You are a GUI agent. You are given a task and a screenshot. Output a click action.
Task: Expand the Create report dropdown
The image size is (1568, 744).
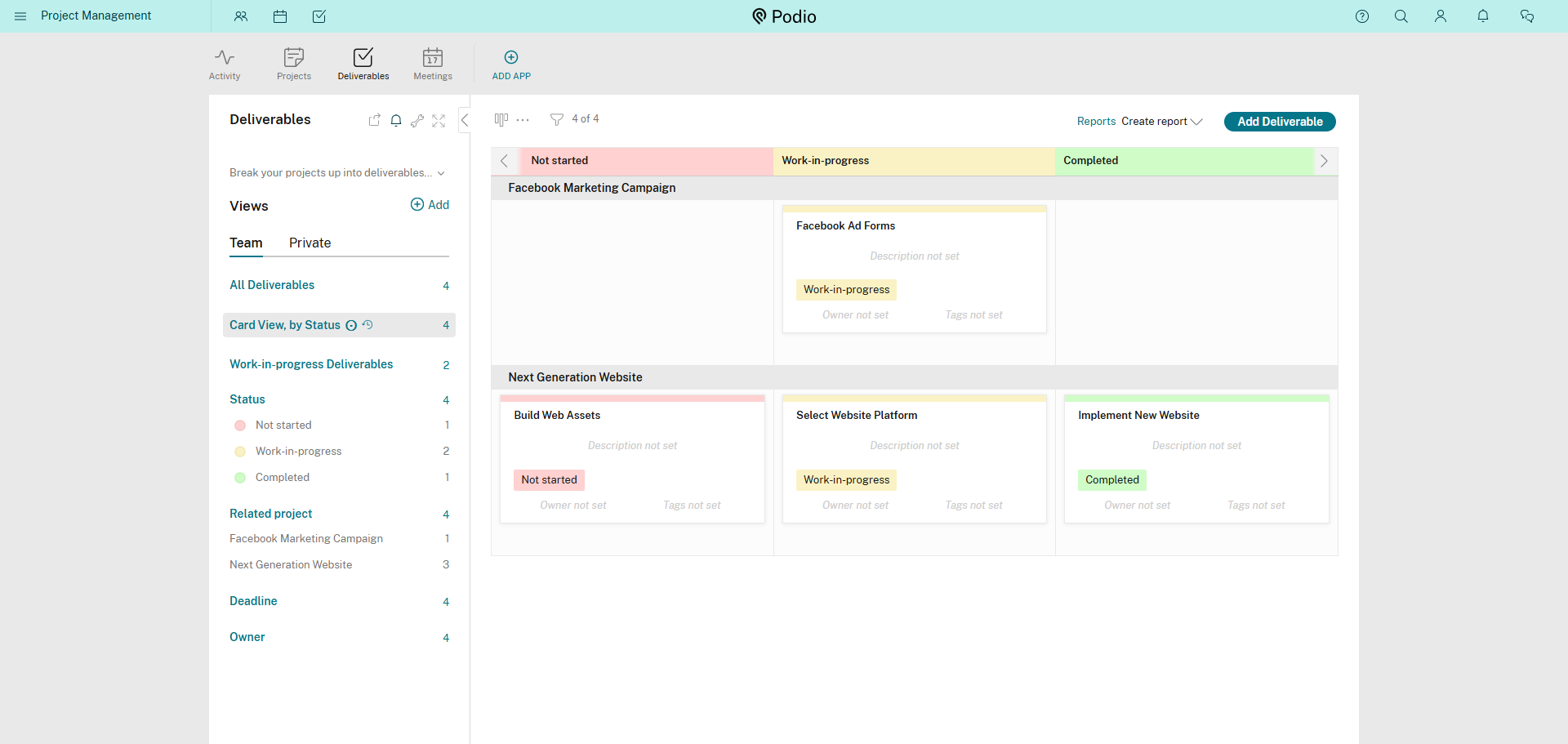tap(1161, 122)
